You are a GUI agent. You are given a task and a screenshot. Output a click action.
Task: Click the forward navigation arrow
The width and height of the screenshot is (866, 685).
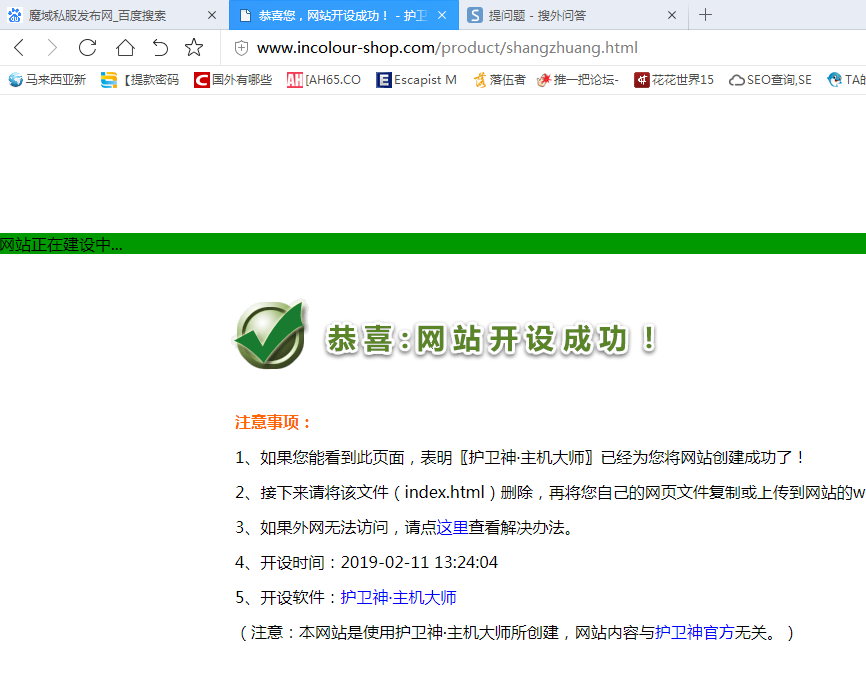click(52, 48)
